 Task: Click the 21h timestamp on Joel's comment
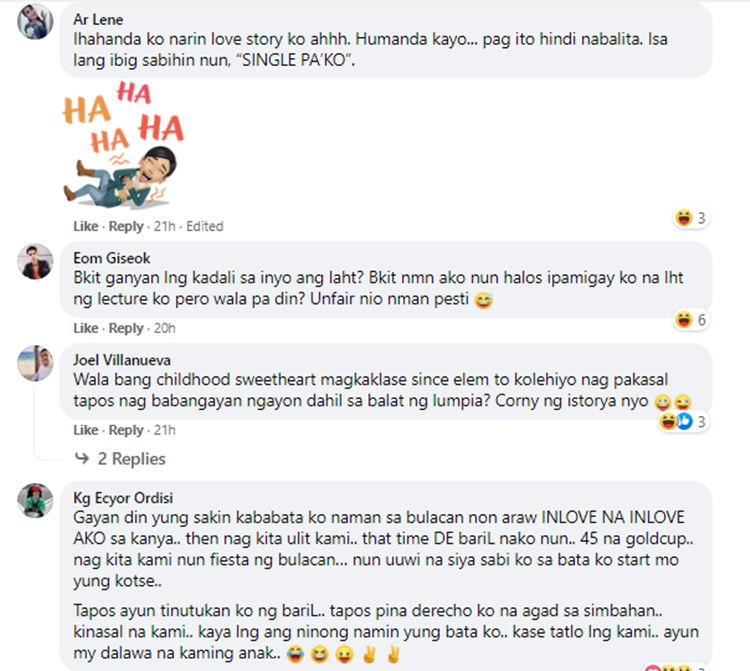coord(165,430)
